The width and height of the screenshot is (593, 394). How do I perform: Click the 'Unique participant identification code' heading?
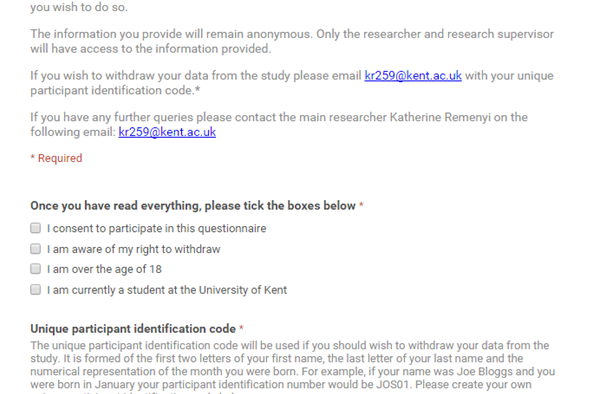click(x=133, y=329)
